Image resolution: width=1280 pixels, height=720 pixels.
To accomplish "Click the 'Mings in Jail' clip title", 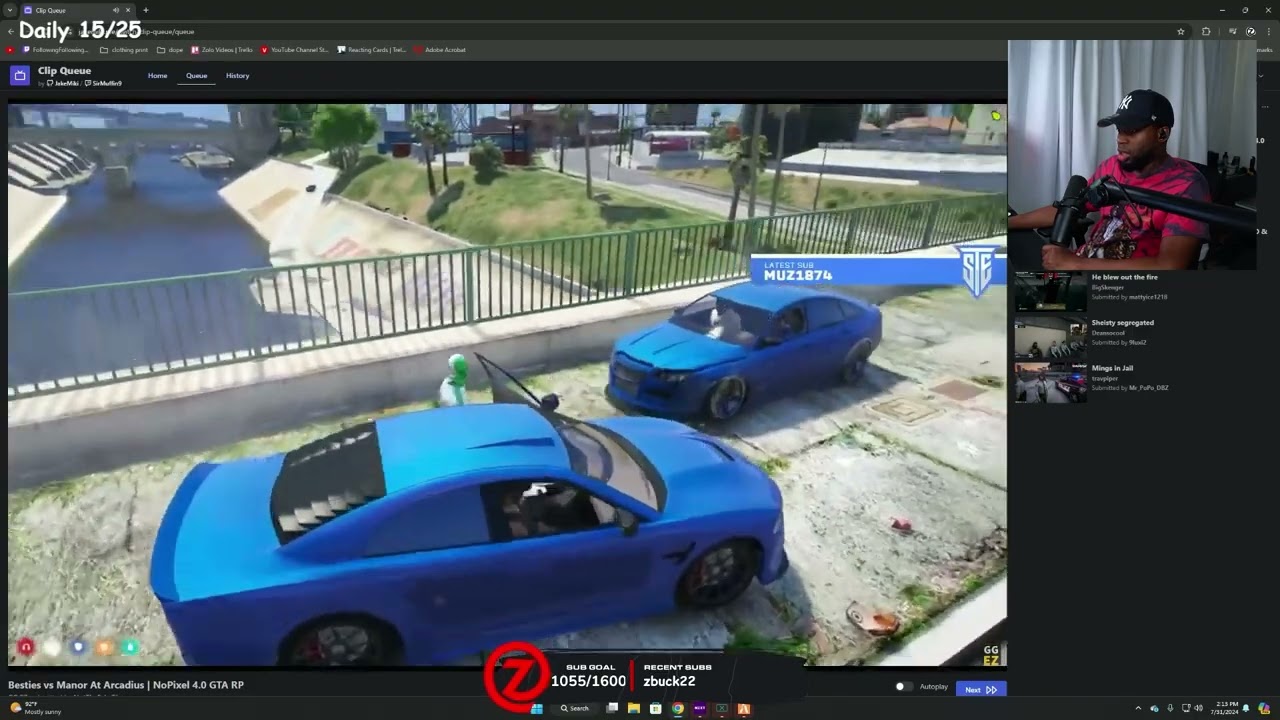I will [x=1112, y=368].
